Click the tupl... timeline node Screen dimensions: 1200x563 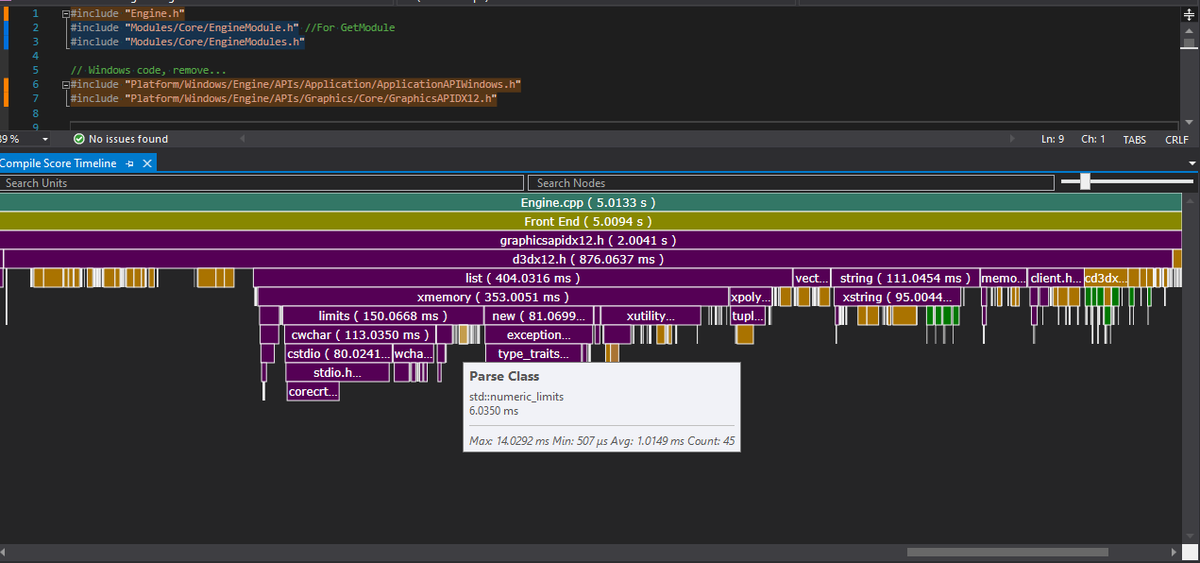[749, 316]
